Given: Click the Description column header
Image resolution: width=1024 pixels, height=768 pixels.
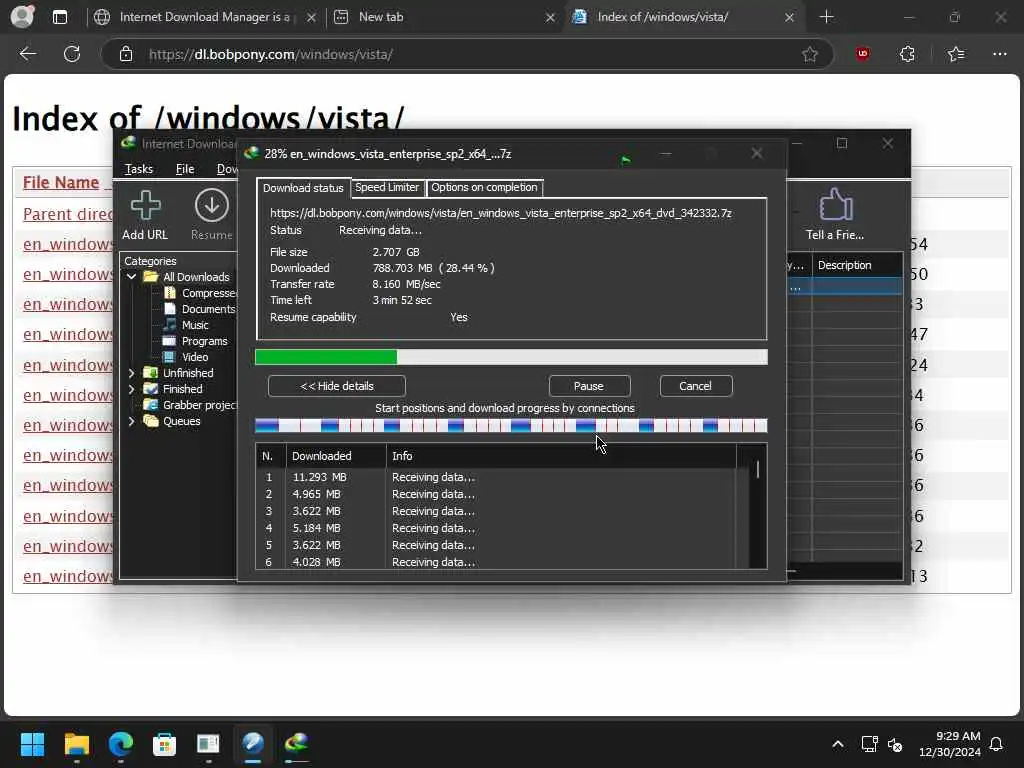Looking at the screenshot, I should pyautogui.click(x=857, y=265).
